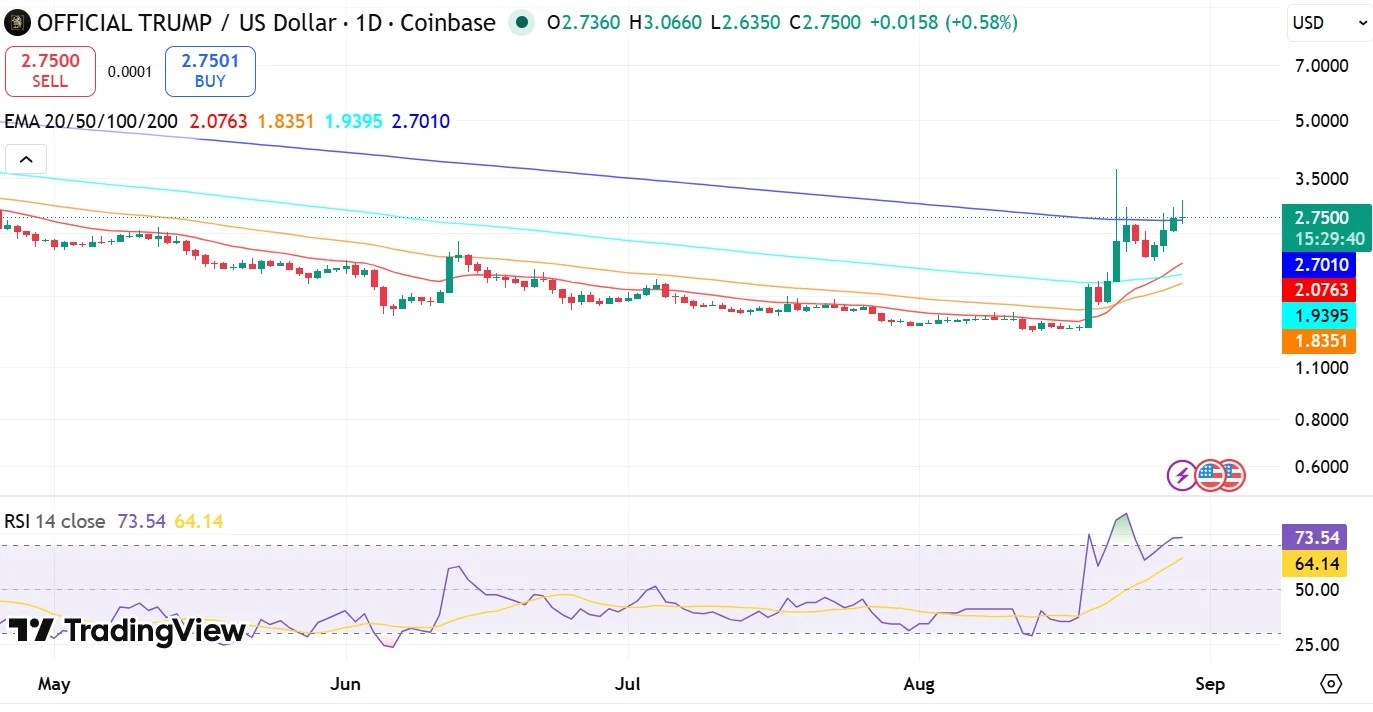Click the Jul label on time axis

pos(628,684)
